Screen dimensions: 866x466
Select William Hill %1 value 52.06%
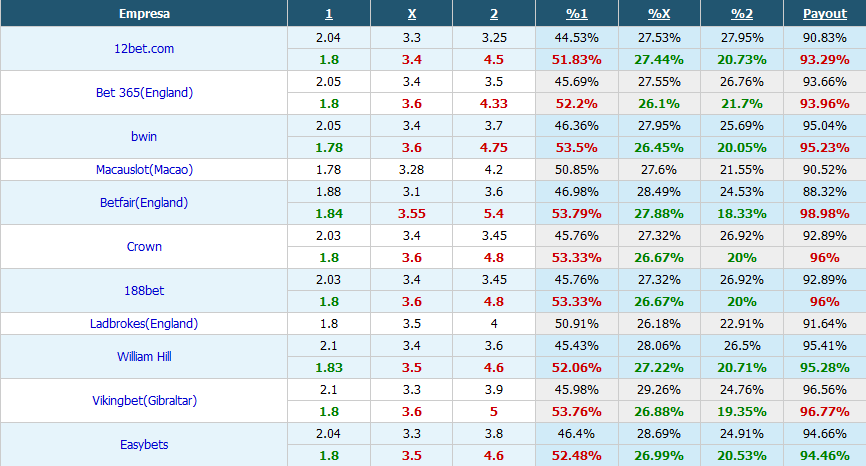(577, 368)
